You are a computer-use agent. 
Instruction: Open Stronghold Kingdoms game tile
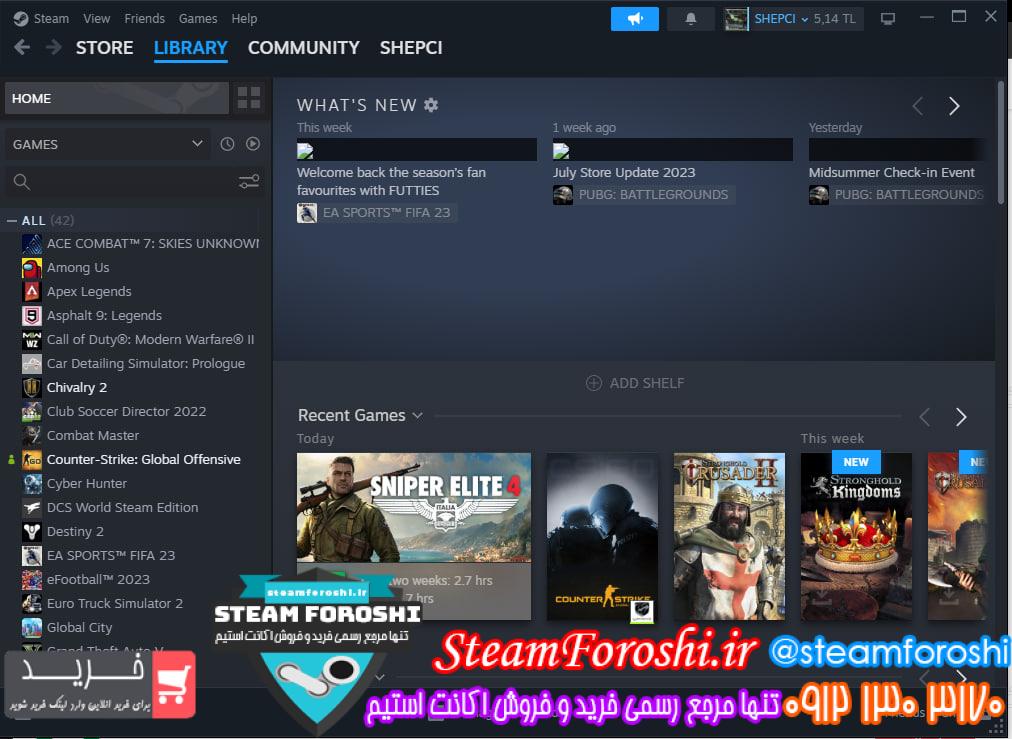856,536
